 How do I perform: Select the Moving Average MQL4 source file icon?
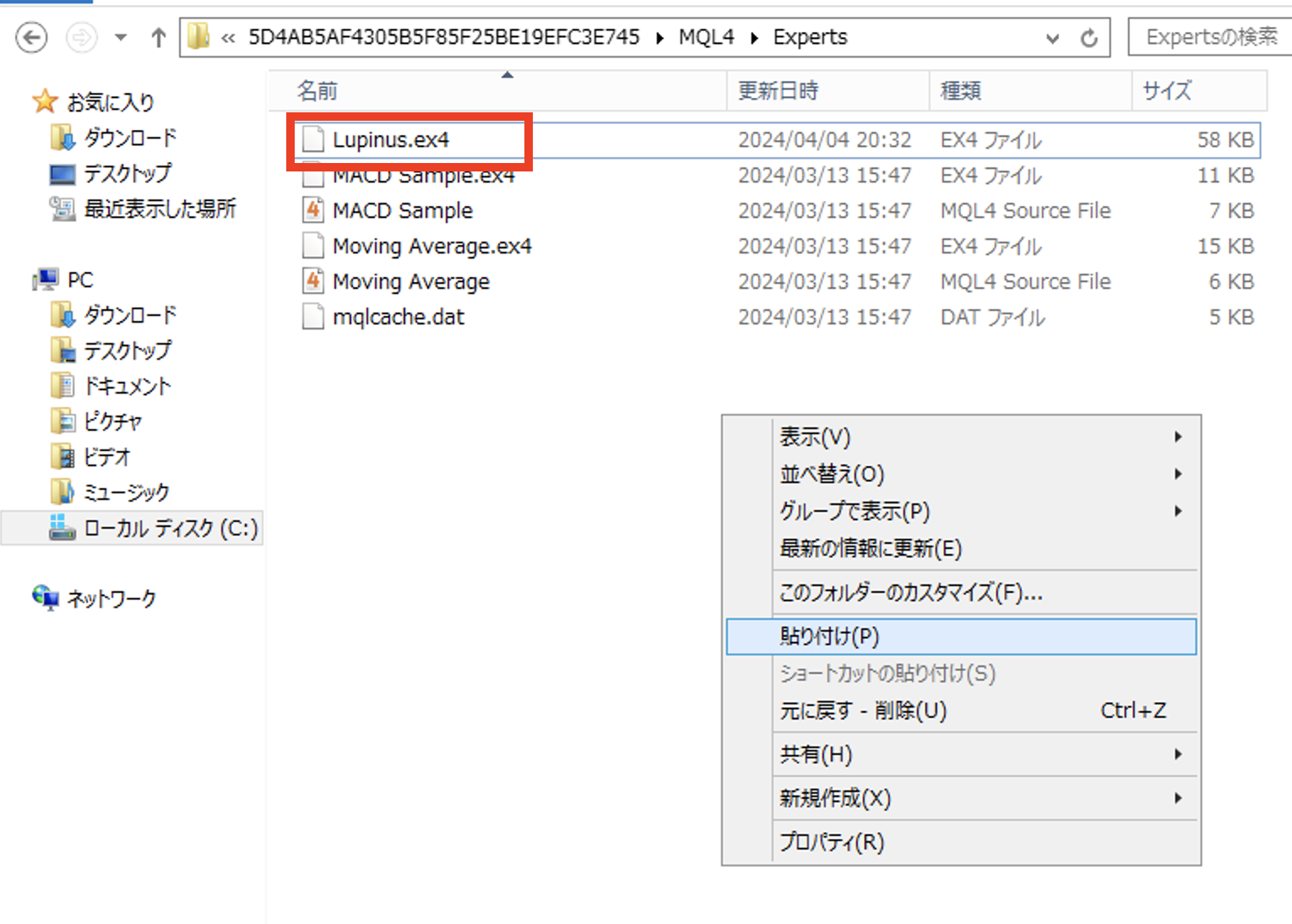click(313, 281)
